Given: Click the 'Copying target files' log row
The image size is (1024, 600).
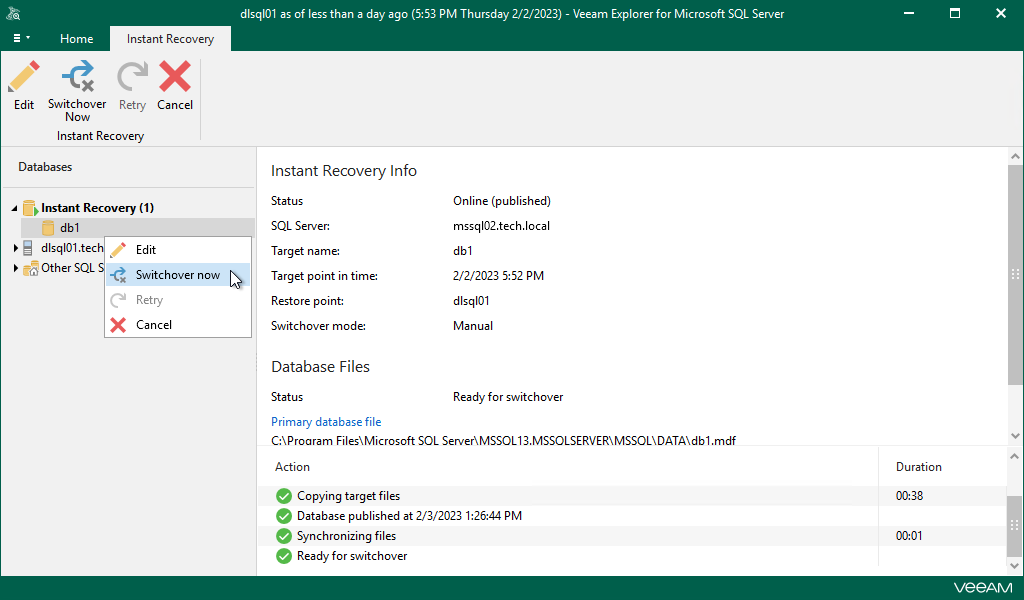Looking at the screenshot, I should coord(632,496).
